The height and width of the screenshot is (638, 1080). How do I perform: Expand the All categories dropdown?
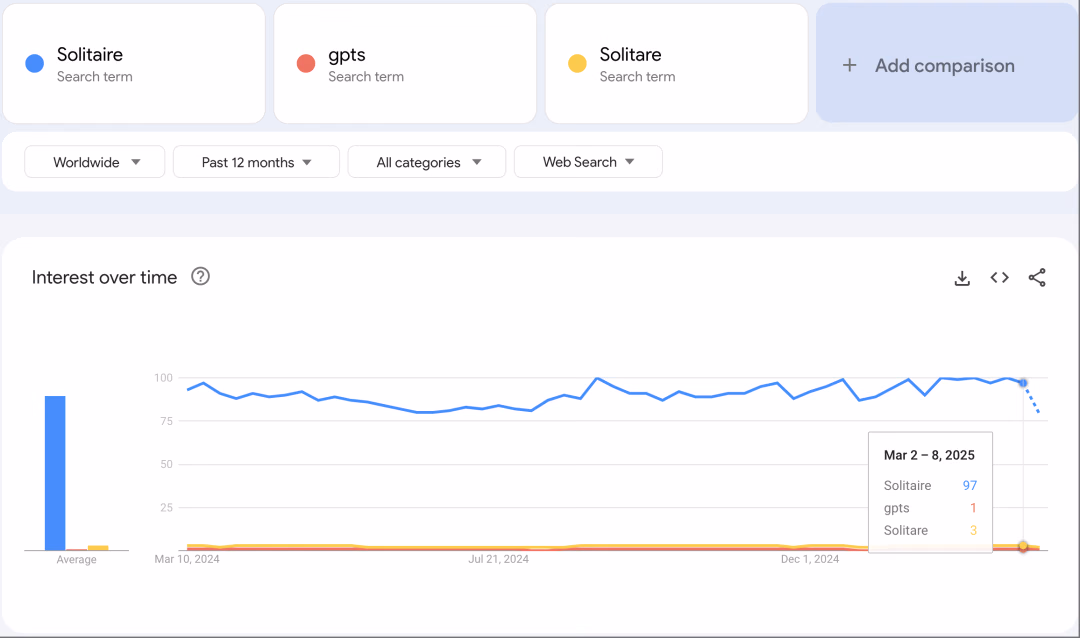tap(427, 162)
